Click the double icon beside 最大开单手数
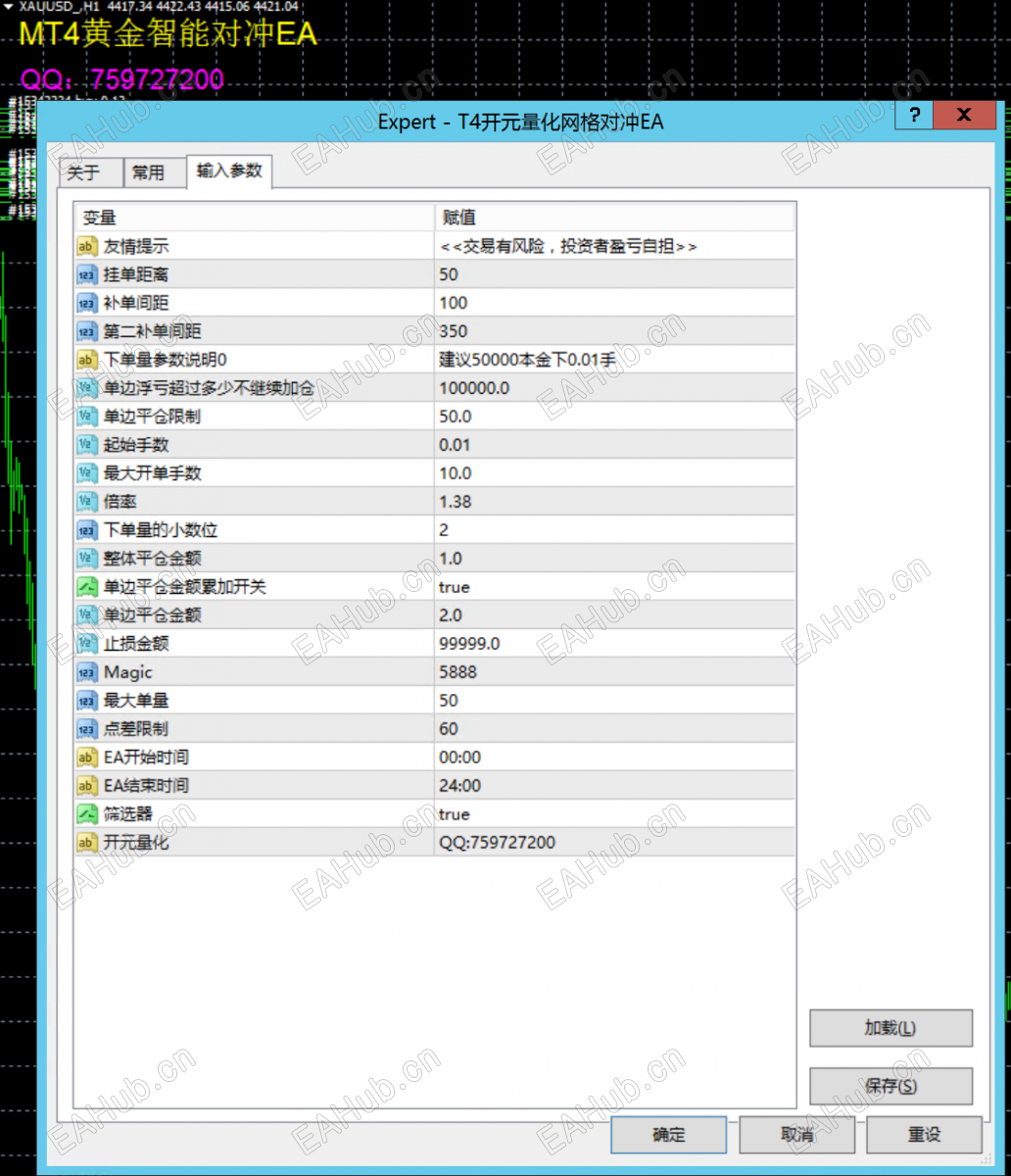 click(87, 473)
